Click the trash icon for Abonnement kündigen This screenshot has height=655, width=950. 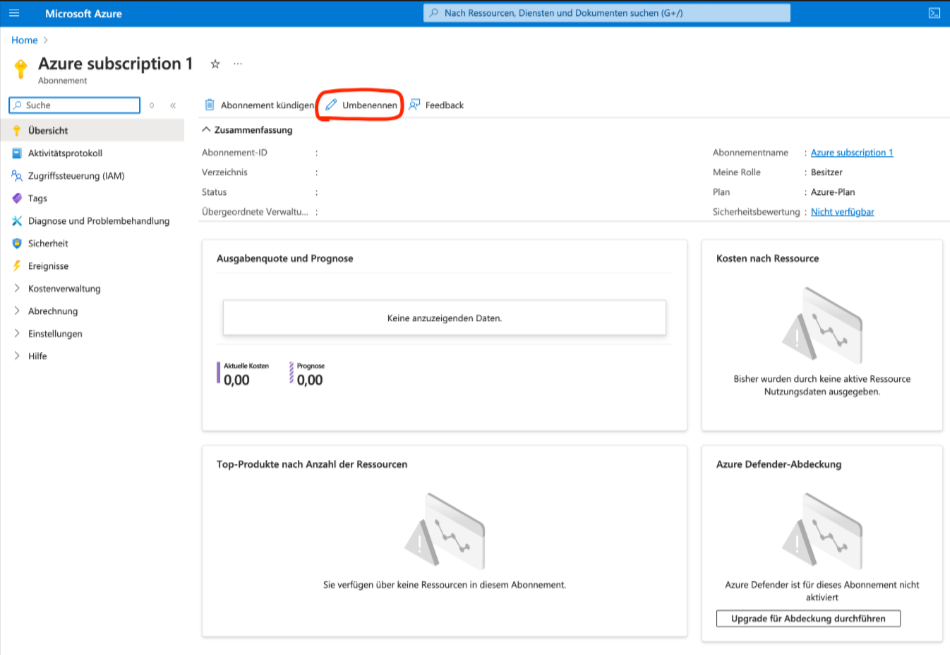click(x=210, y=105)
